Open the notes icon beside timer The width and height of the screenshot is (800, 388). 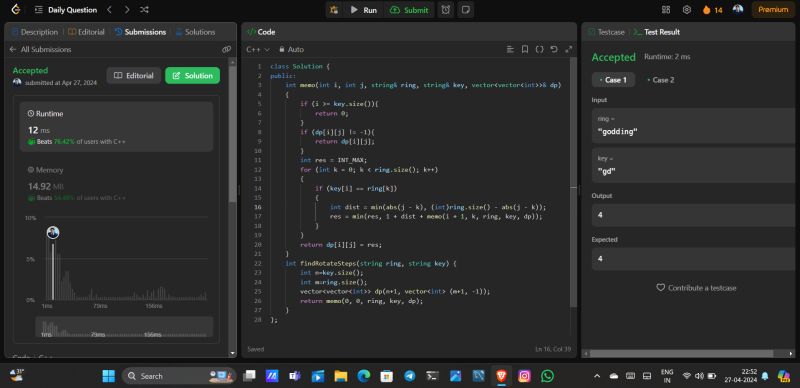tap(465, 10)
